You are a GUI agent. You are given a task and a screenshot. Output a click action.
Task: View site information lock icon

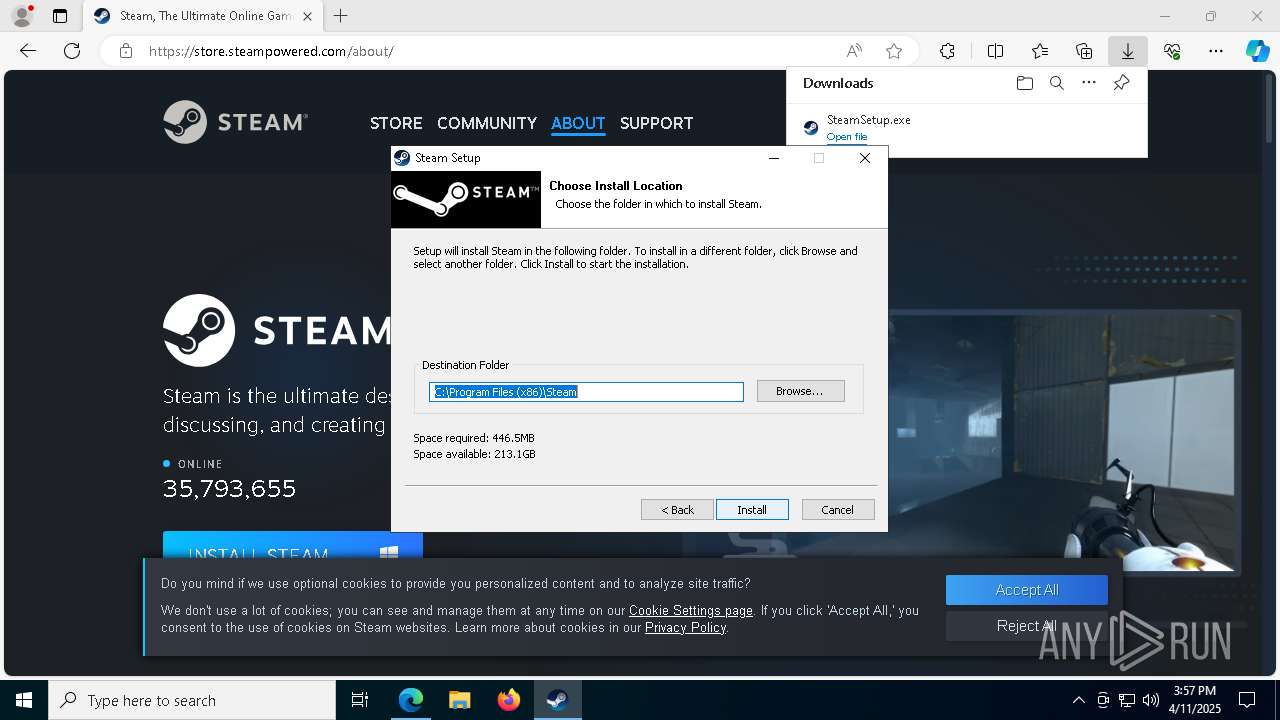[126, 51]
